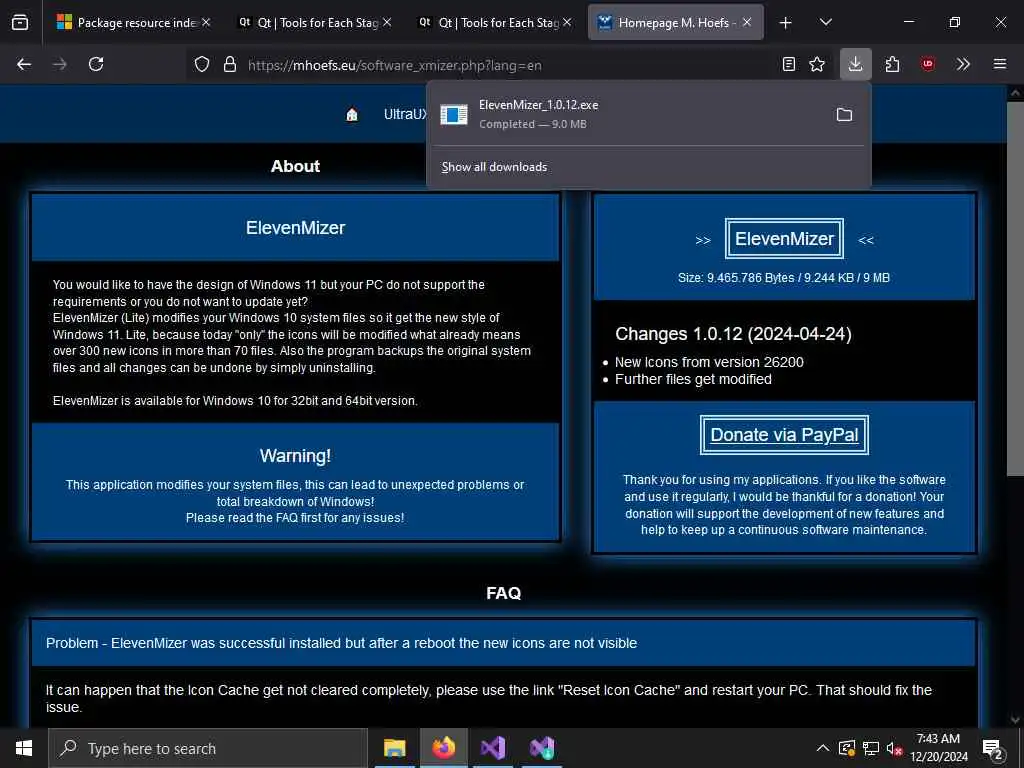Image resolution: width=1024 pixels, height=768 pixels.
Task: Click the page vertical scrollbar thumb
Action: tap(1014, 287)
